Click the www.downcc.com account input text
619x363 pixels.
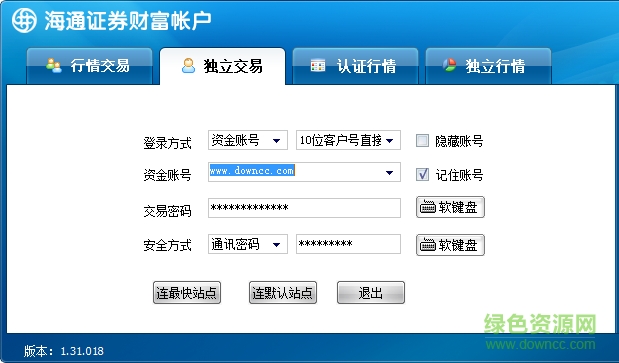[252, 171]
